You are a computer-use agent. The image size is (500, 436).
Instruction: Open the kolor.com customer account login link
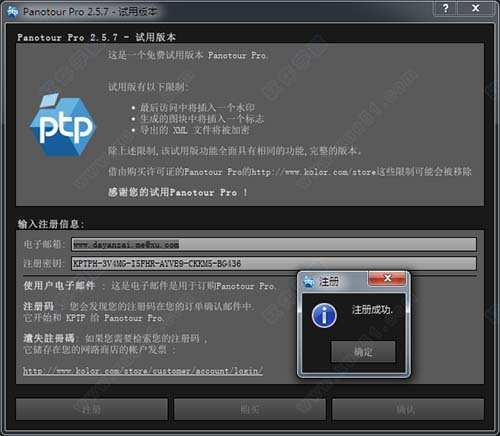143,371
